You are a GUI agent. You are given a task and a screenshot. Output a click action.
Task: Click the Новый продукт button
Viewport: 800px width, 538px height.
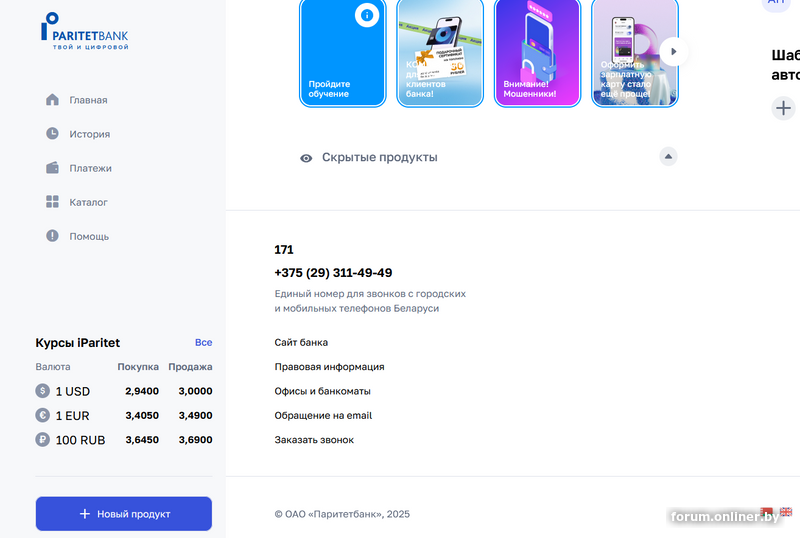(124, 514)
